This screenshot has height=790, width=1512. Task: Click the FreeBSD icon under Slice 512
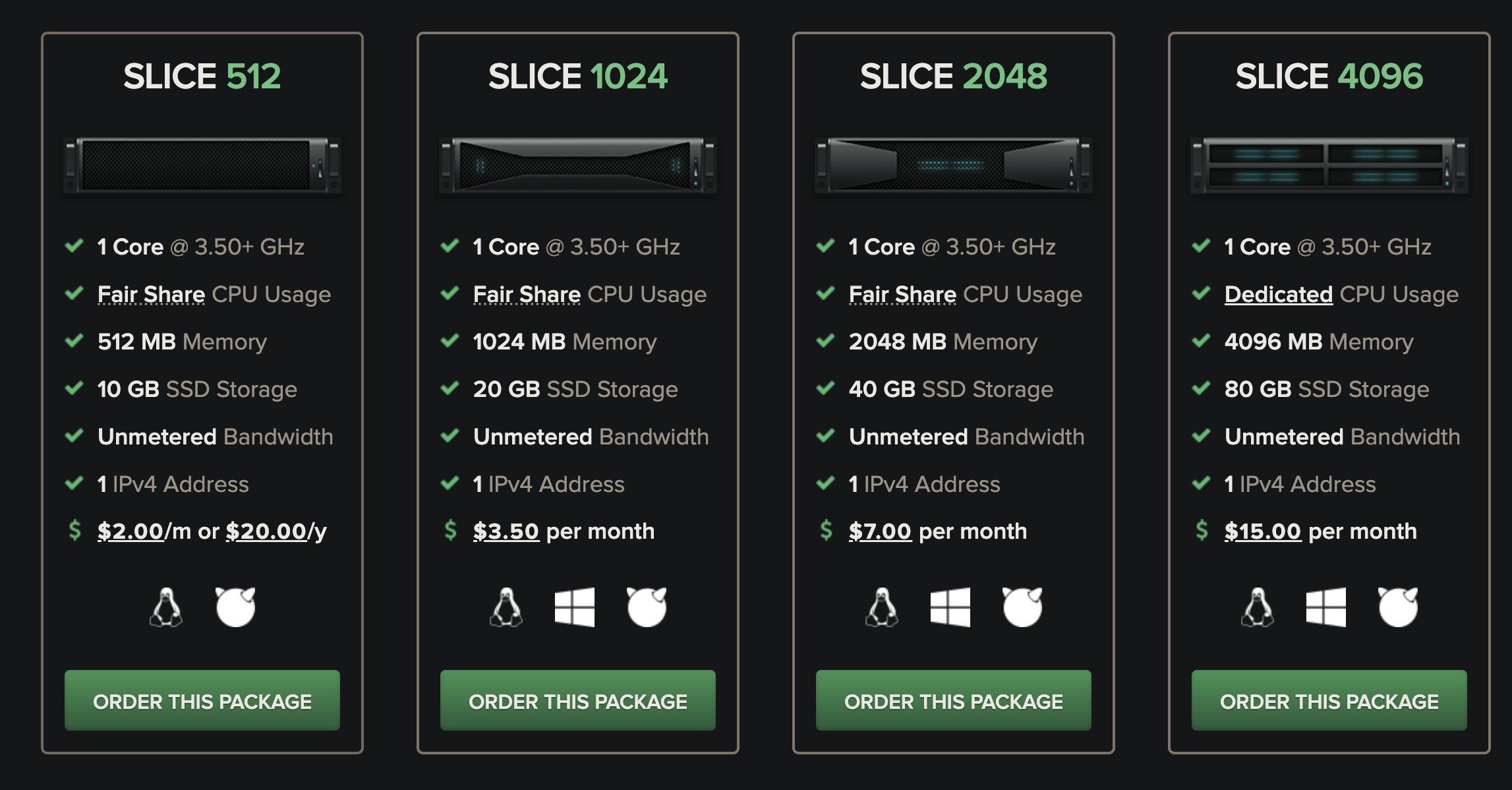pyautogui.click(x=235, y=607)
